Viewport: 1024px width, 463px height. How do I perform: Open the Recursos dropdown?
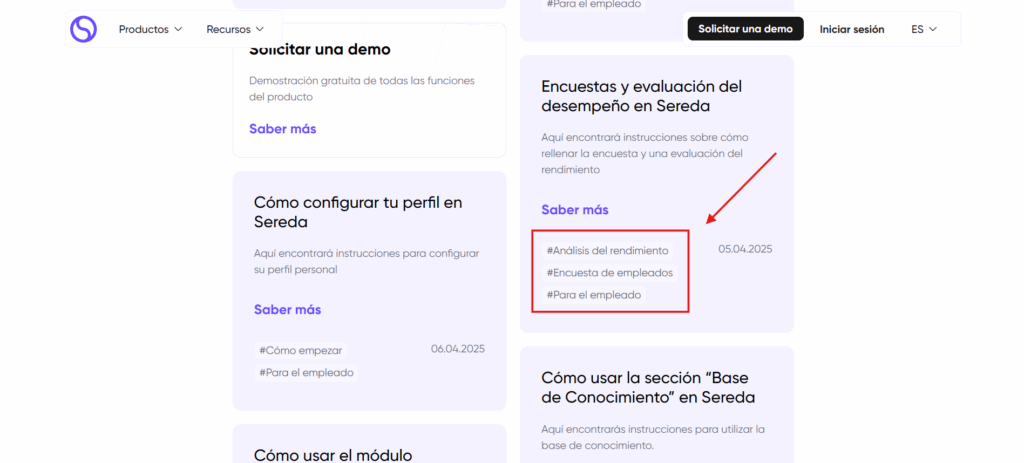tap(235, 30)
